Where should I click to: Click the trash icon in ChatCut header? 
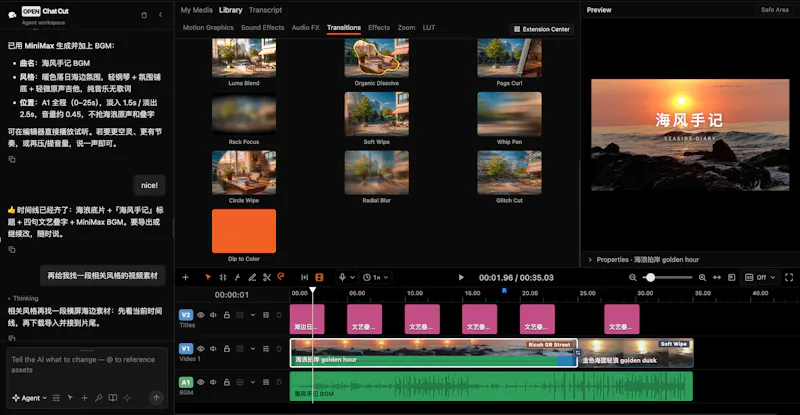[x=144, y=15]
